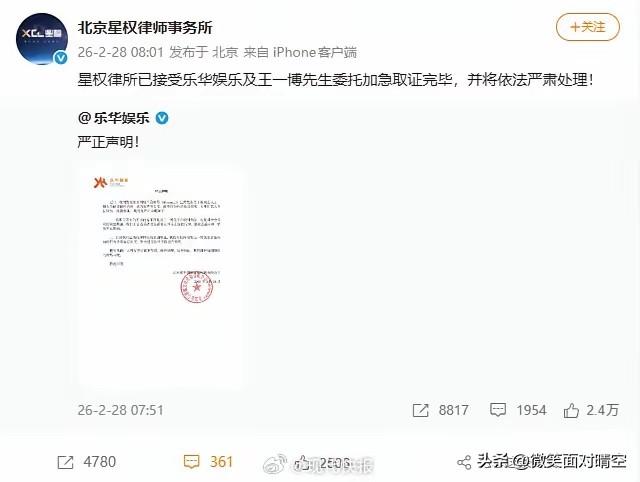Click the share icon at bottom right
Screen dimensions: 640x482
click(464, 462)
